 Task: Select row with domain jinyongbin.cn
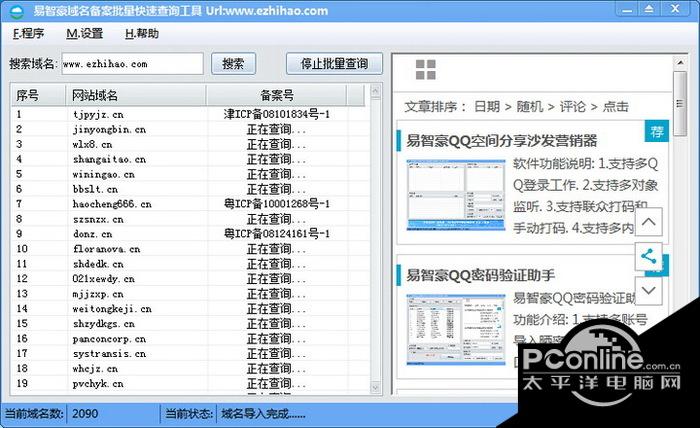click(x=190, y=129)
